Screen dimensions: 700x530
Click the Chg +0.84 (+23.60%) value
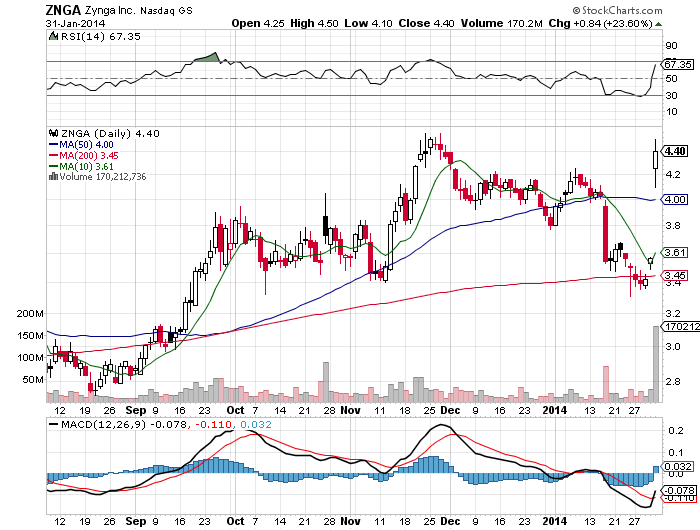point(600,23)
